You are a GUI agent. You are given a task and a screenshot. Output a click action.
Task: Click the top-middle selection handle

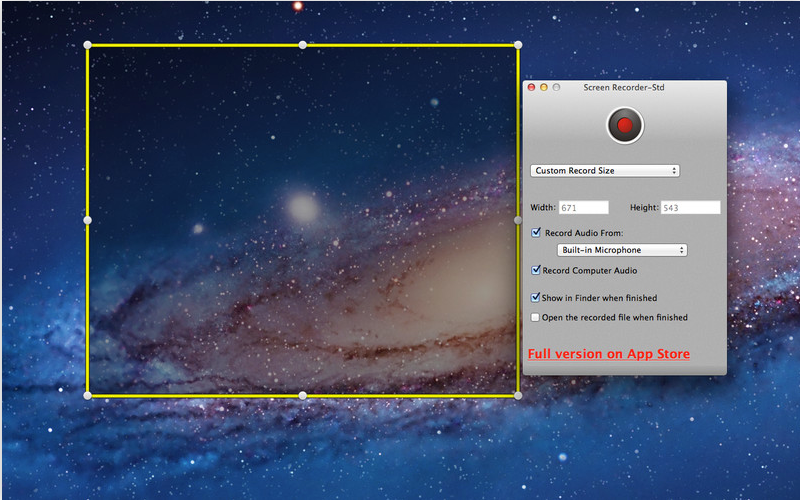pos(303,45)
